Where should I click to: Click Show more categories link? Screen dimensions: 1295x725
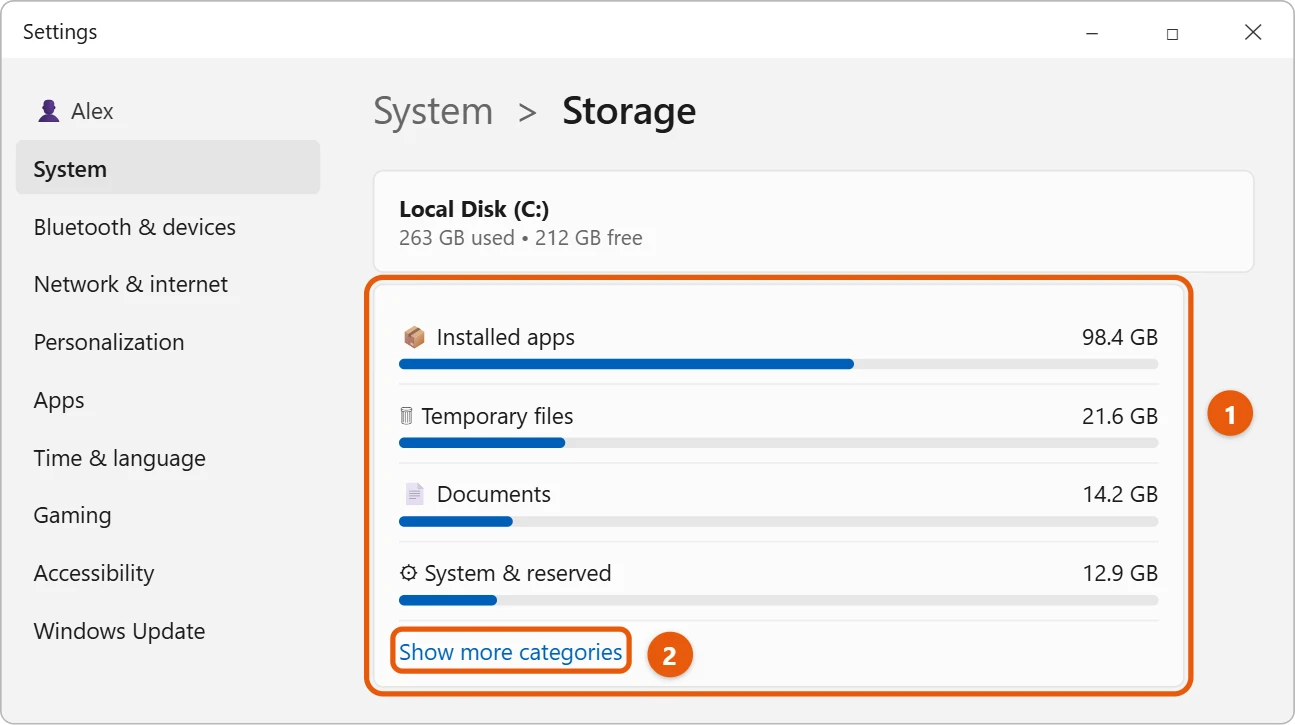(x=510, y=652)
